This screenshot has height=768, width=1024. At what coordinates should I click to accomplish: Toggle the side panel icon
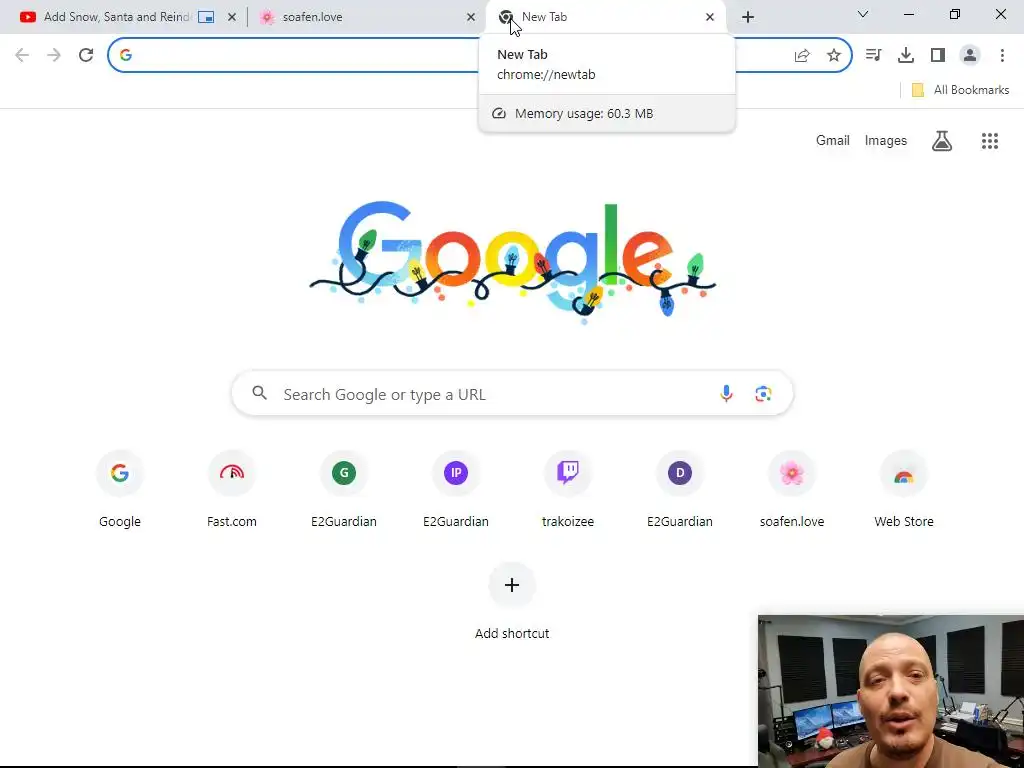938,55
